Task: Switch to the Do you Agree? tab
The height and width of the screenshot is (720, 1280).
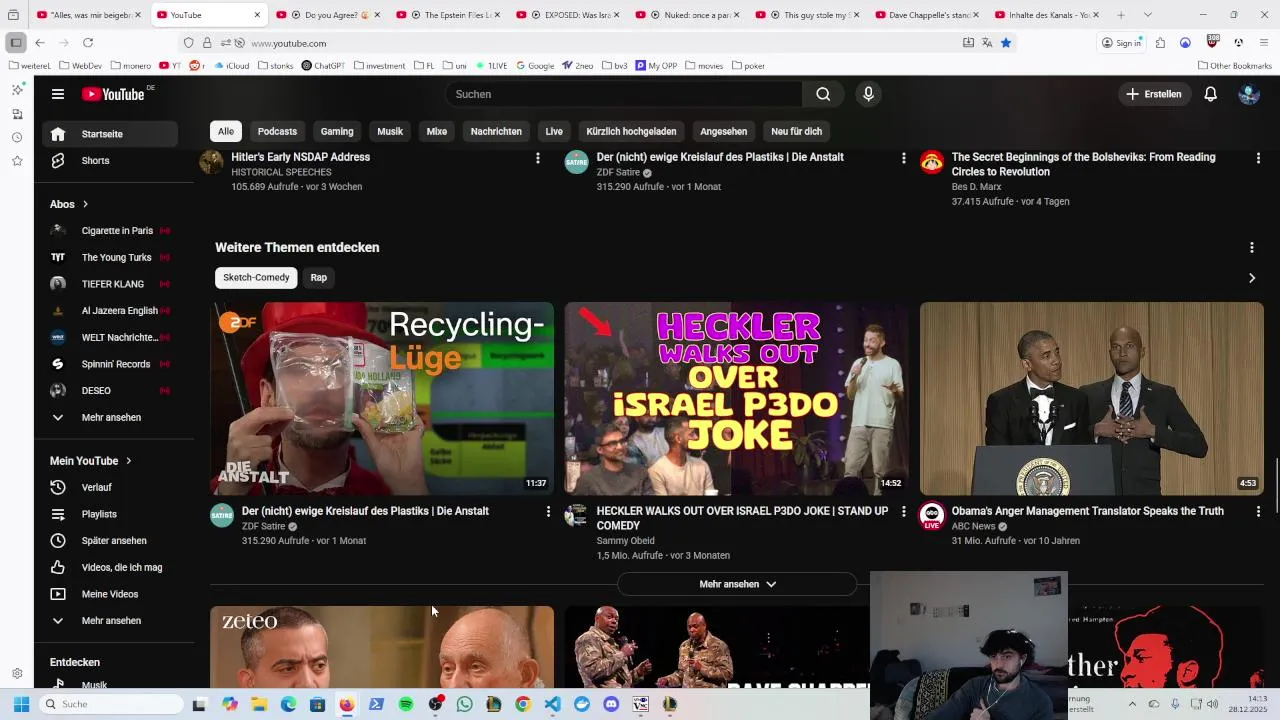Action: pyautogui.click(x=328, y=15)
